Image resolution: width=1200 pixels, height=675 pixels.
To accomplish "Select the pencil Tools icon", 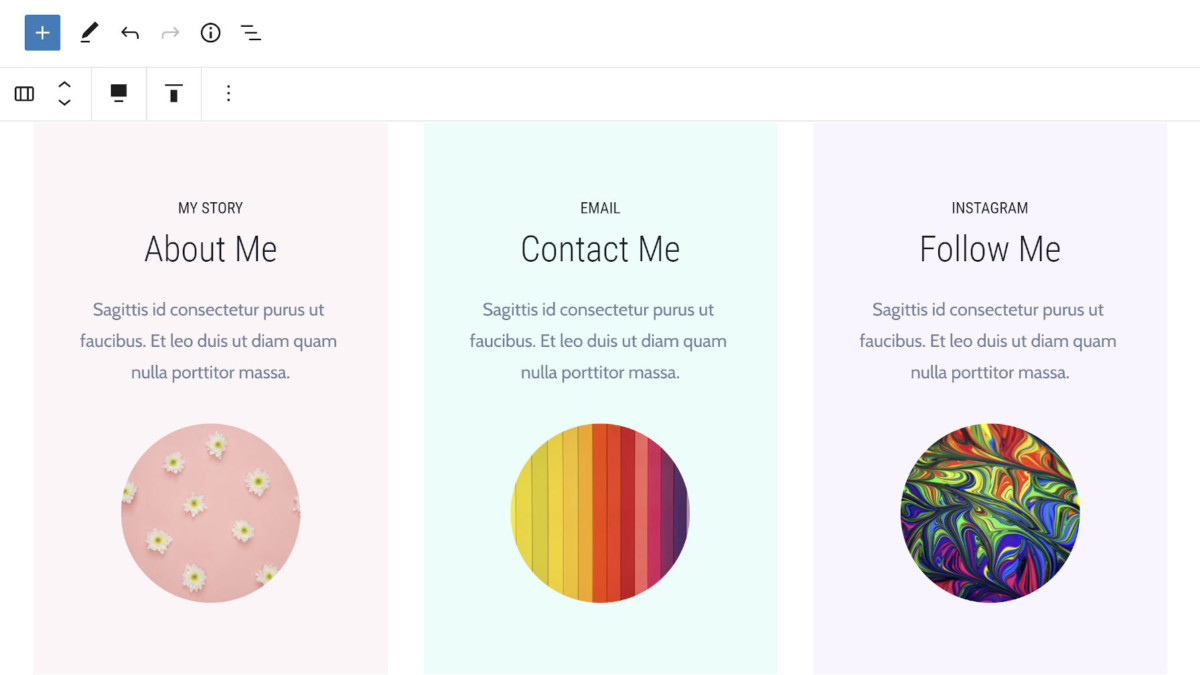I will [x=89, y=33].
